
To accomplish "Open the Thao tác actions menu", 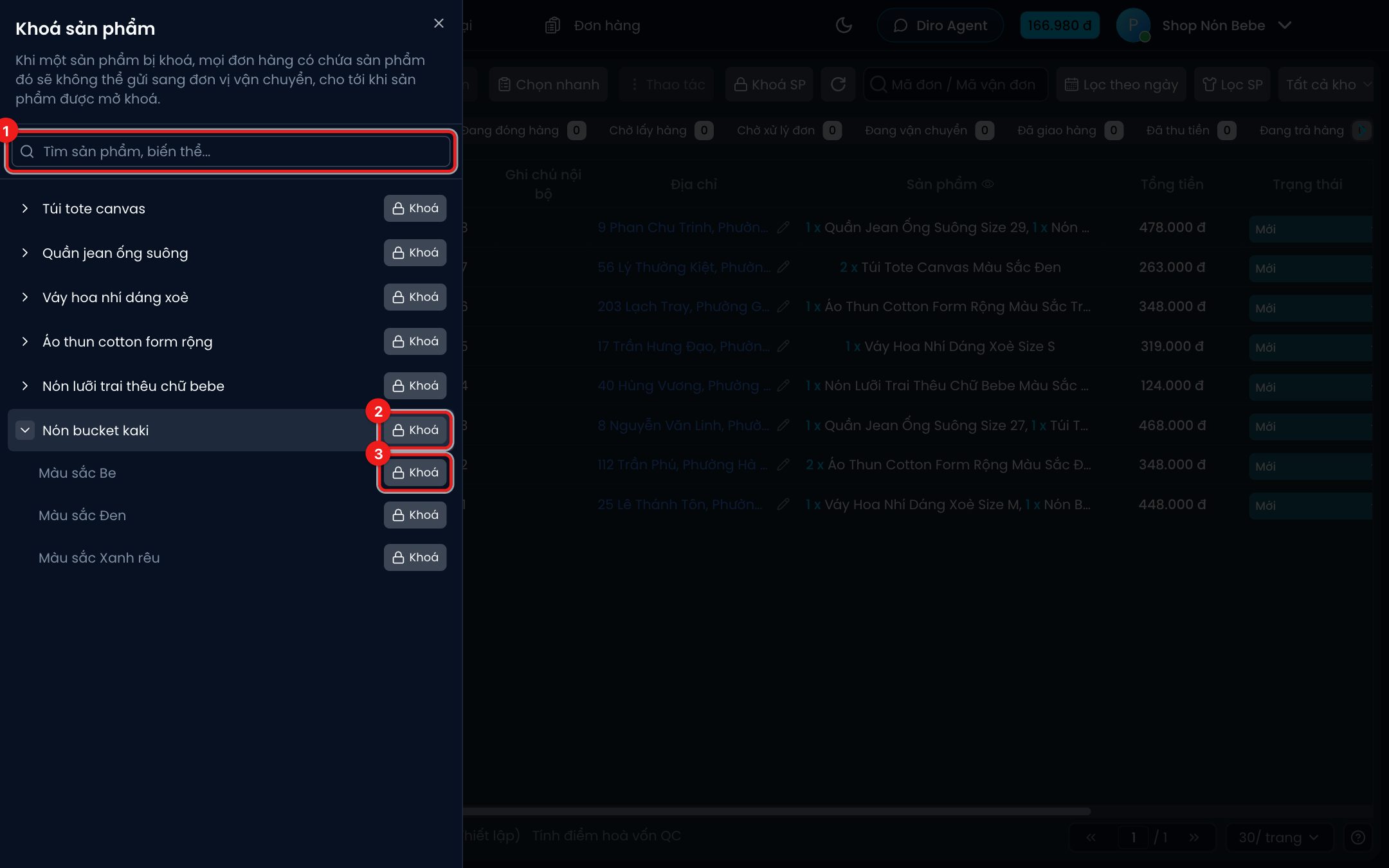I will pos(667,84).
